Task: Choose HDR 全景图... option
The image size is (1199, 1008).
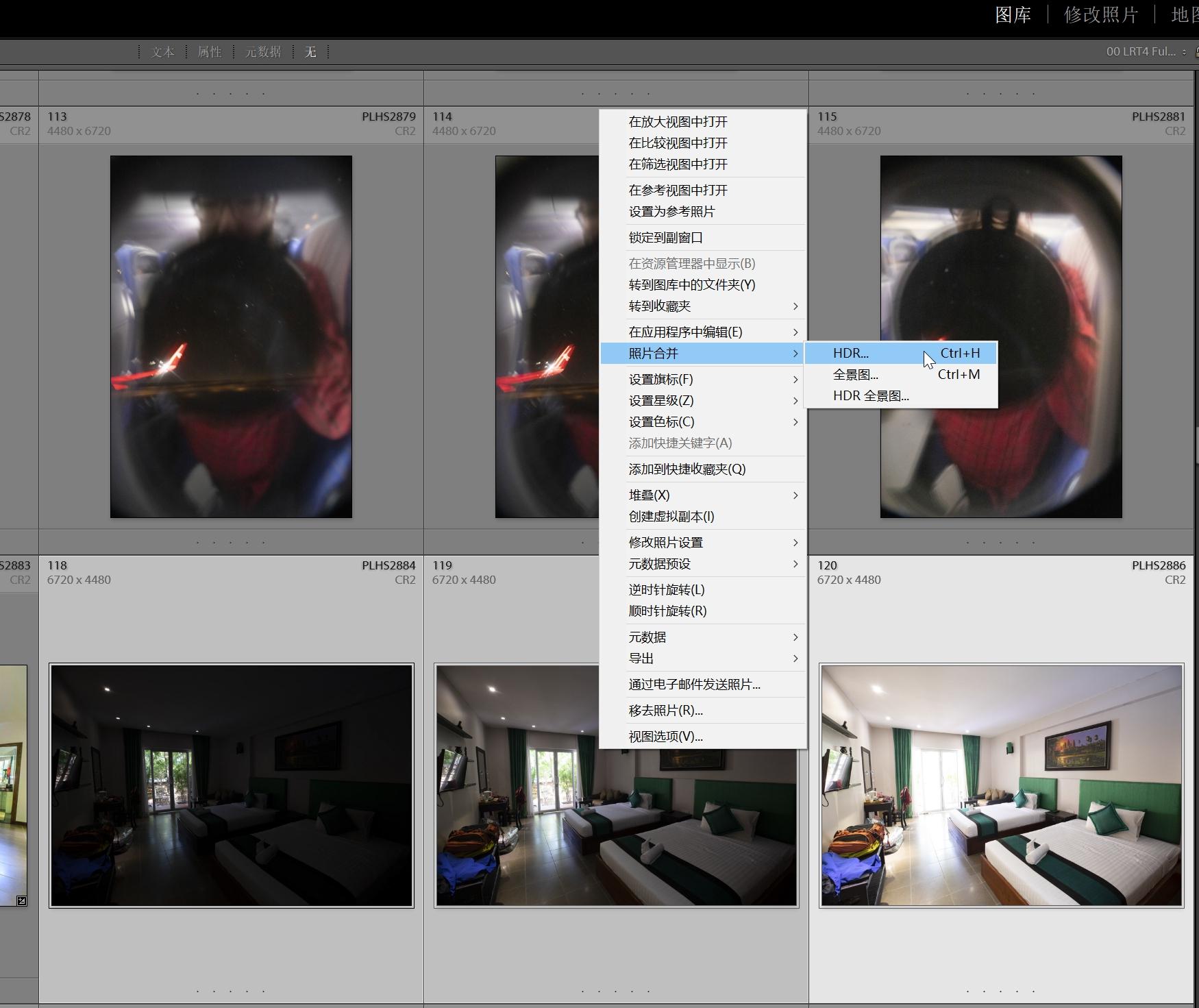Action: coord(900,395)
